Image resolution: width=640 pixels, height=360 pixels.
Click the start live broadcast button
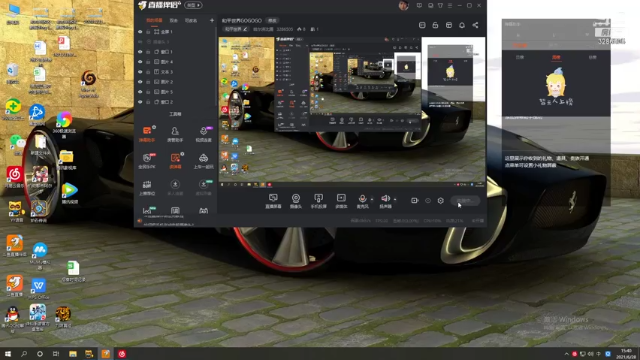point(465,200)
